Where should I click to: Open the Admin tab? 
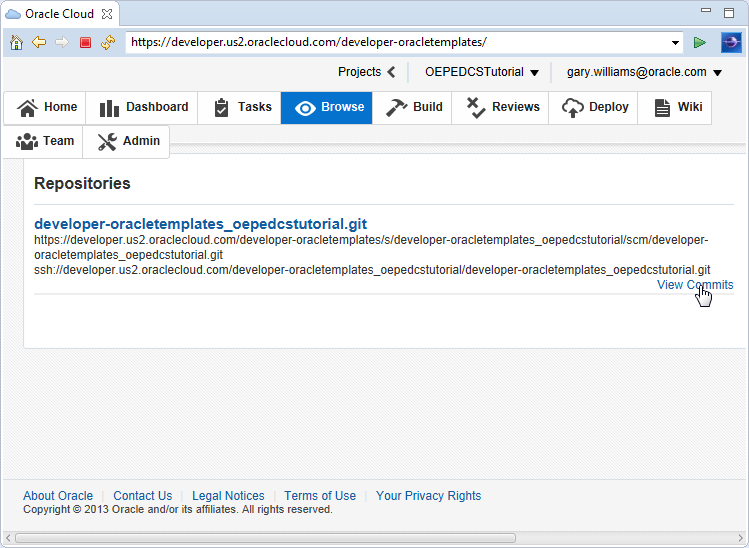127,142
